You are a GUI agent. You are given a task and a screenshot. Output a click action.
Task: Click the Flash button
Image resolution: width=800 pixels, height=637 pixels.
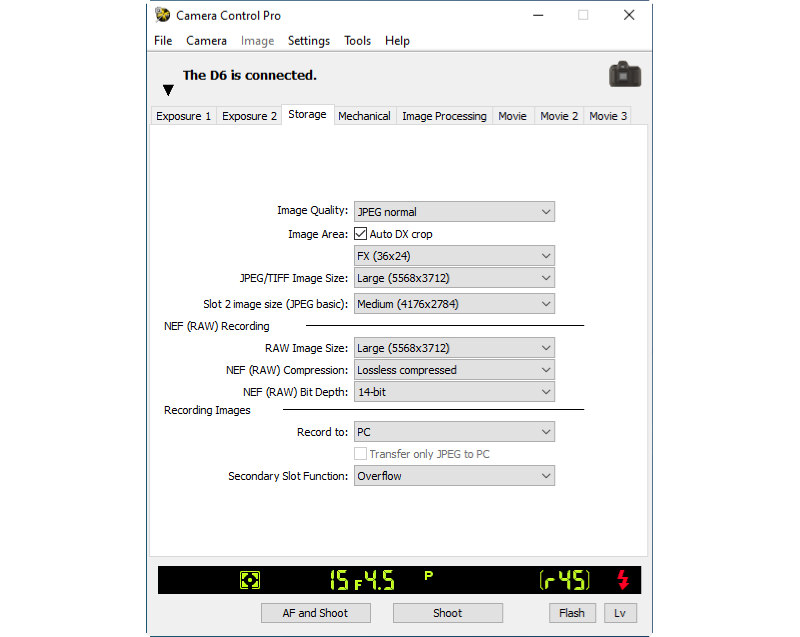[x=572, y=613]
